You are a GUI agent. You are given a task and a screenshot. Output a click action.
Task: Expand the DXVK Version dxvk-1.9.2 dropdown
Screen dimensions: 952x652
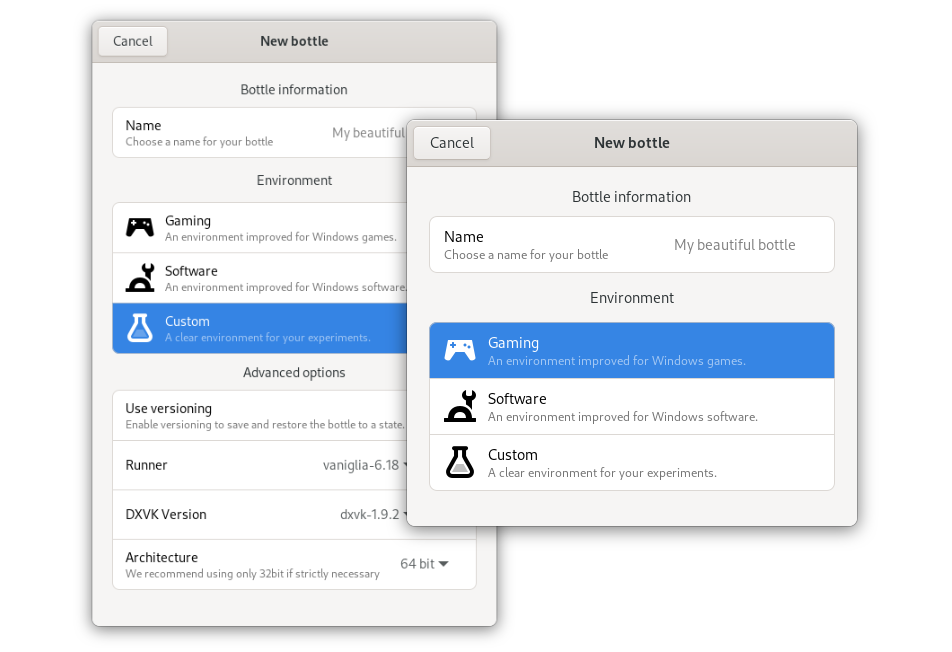[372, 515]
